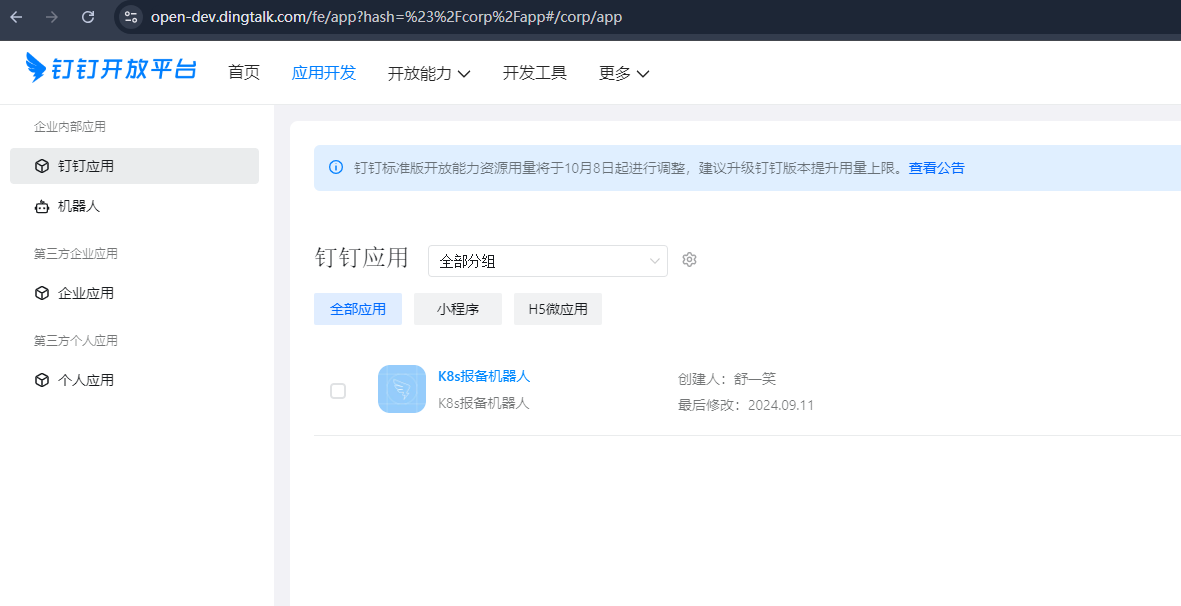Click the 企业内部应用 section label

[x=70, y=126]
